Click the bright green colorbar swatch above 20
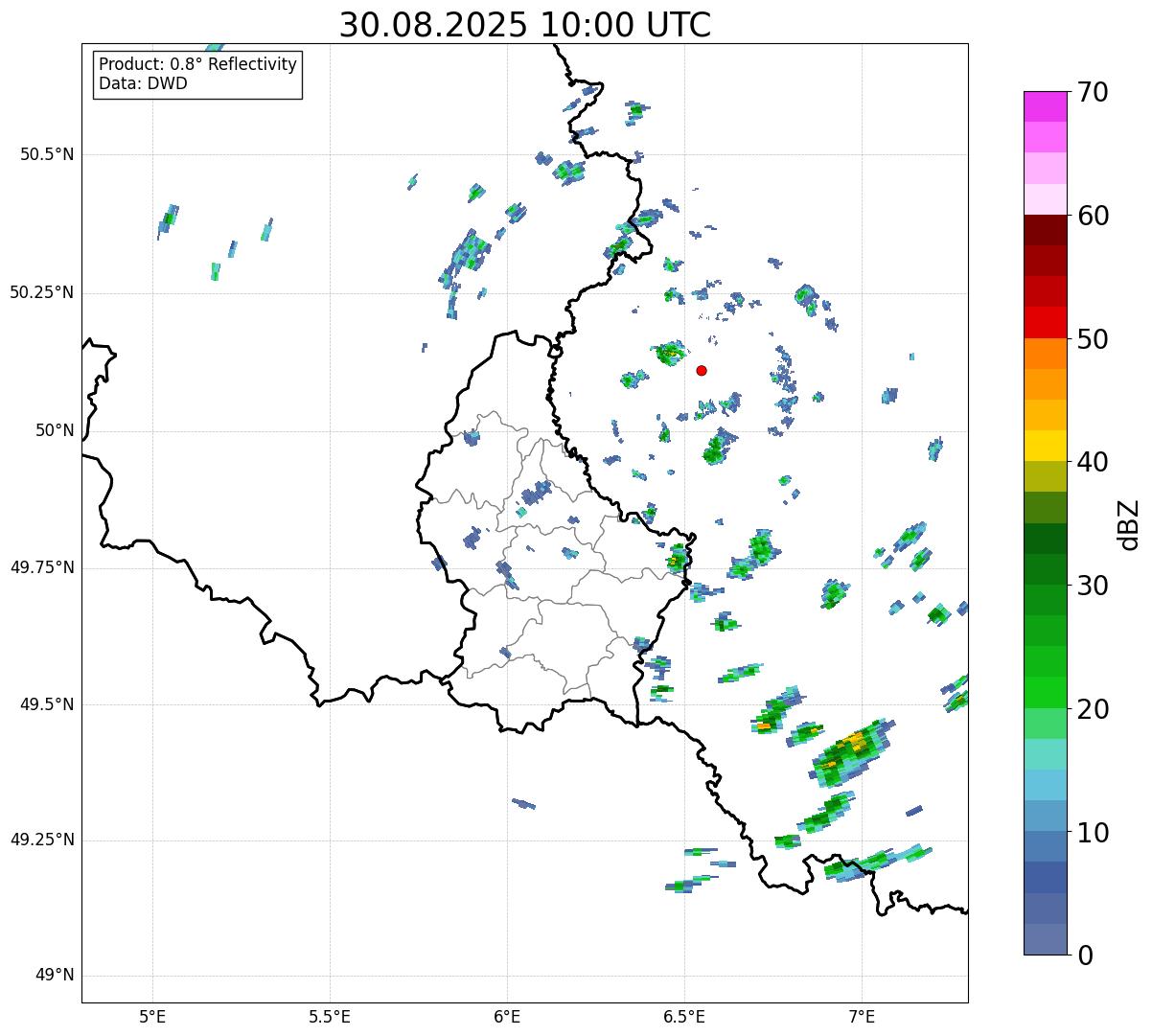Image resolution: width=1152 pixels, height=1036 pixels. (1046, 692)
